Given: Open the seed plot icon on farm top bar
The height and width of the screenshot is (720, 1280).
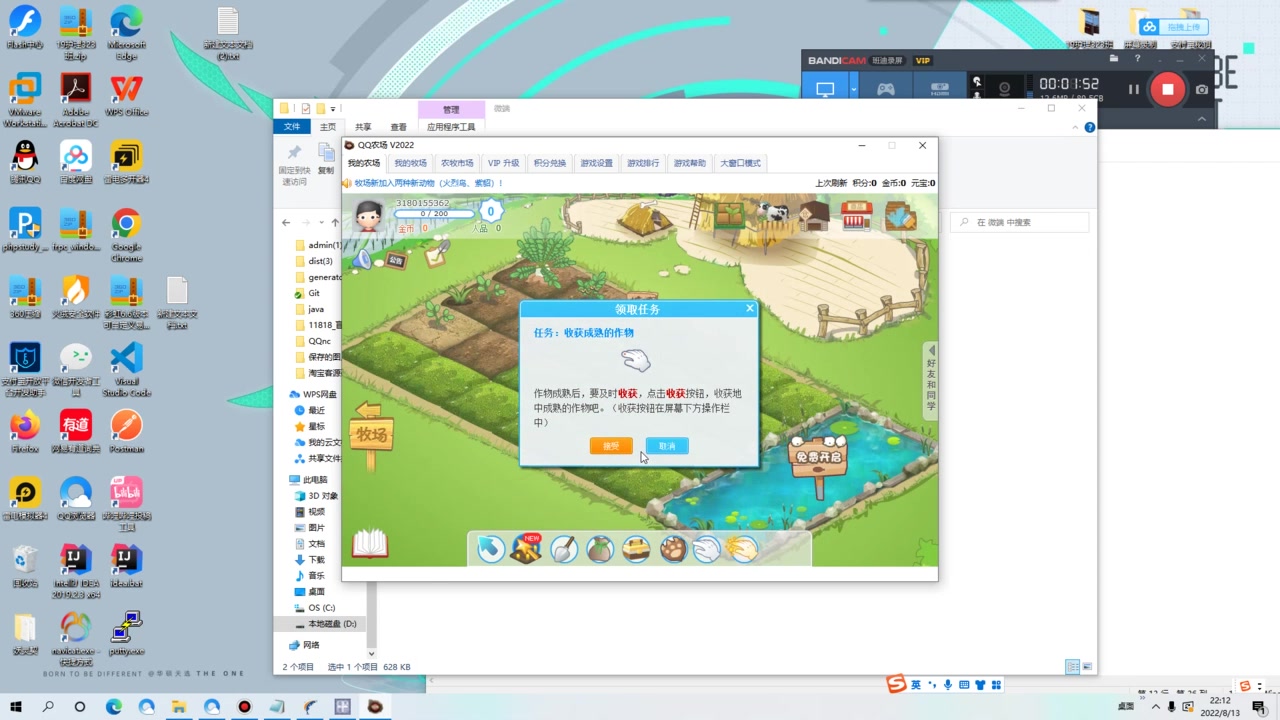Looking at the screenshot, I should coord(729,215).
